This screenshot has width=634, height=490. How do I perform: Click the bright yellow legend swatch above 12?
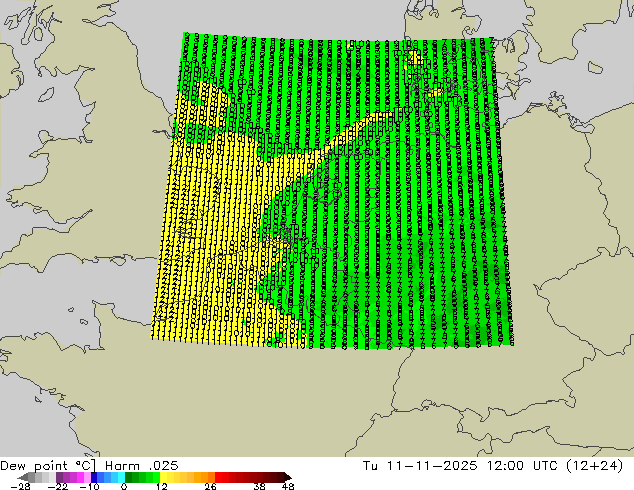[163, 477]
